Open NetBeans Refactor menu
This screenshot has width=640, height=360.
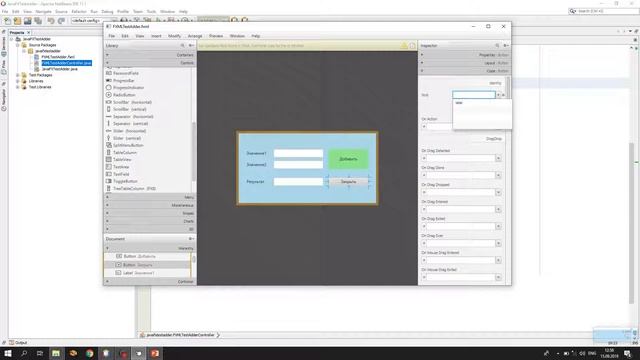click(79, 11)
